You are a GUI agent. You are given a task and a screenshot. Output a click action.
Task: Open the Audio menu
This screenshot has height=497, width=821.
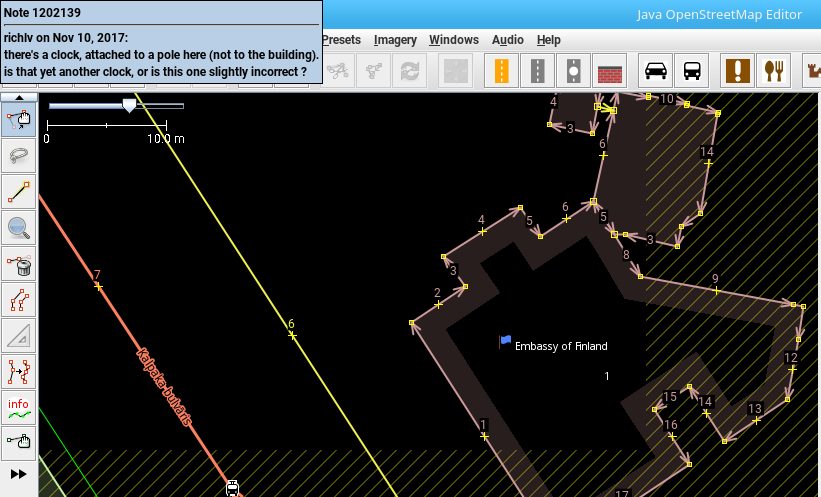click(508, 40)
